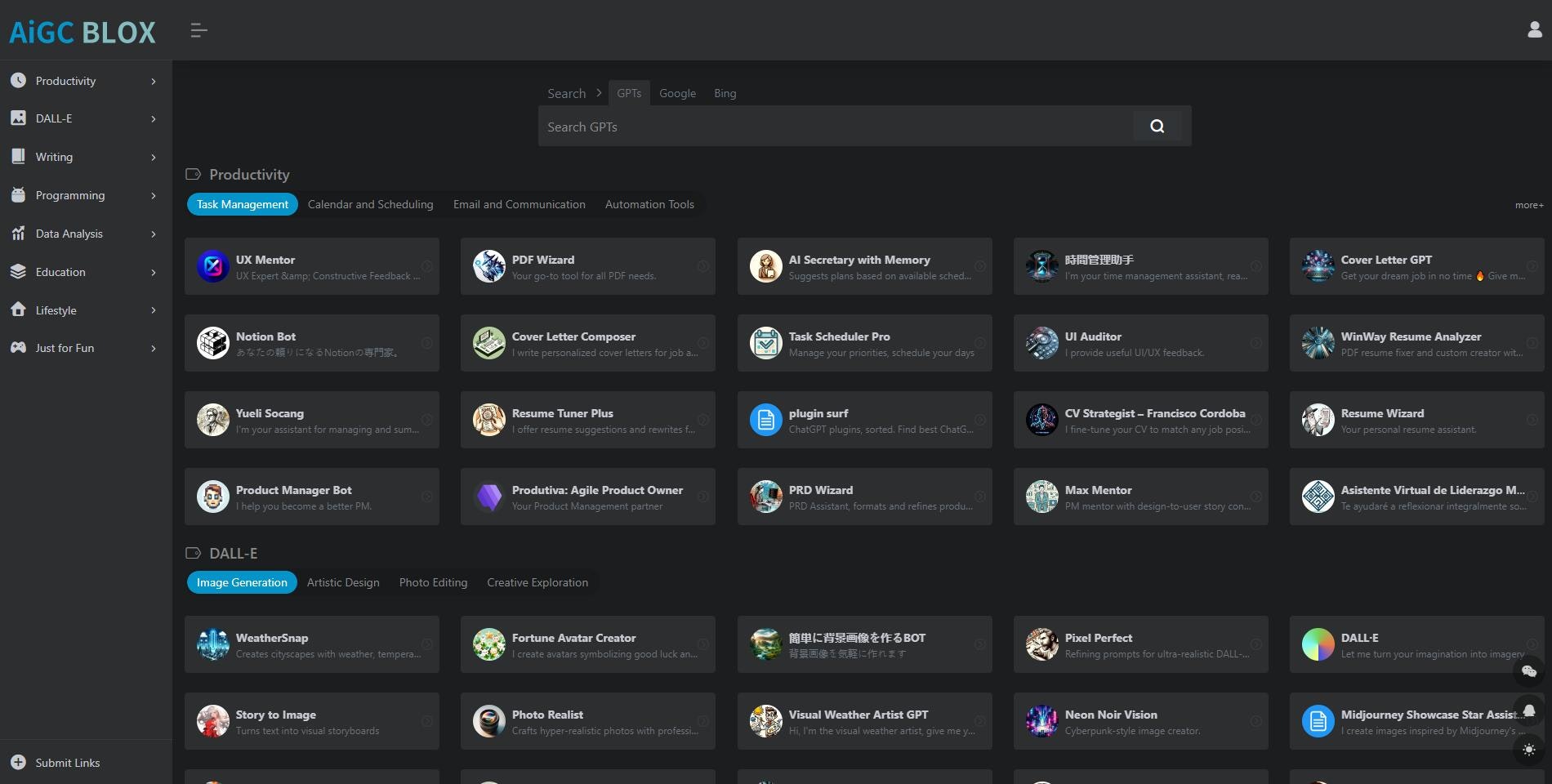
Task: Switch search to the Bing tab
Action: click(725, 93)
